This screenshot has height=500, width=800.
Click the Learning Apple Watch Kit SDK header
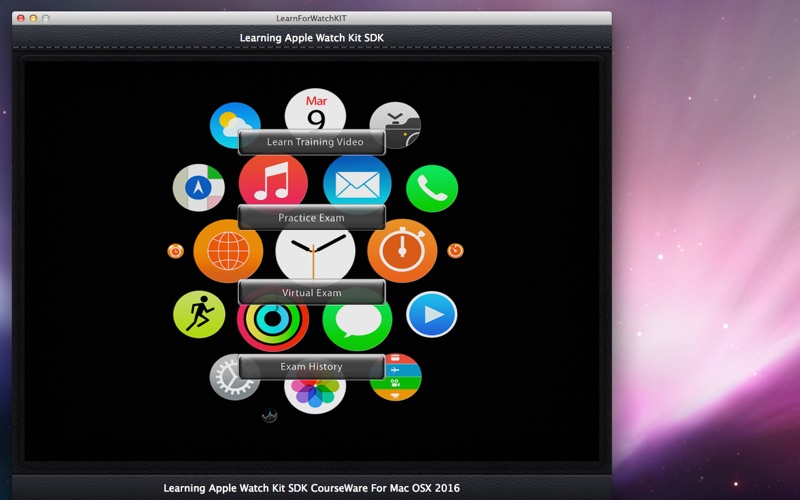click(x=312, y=38)
